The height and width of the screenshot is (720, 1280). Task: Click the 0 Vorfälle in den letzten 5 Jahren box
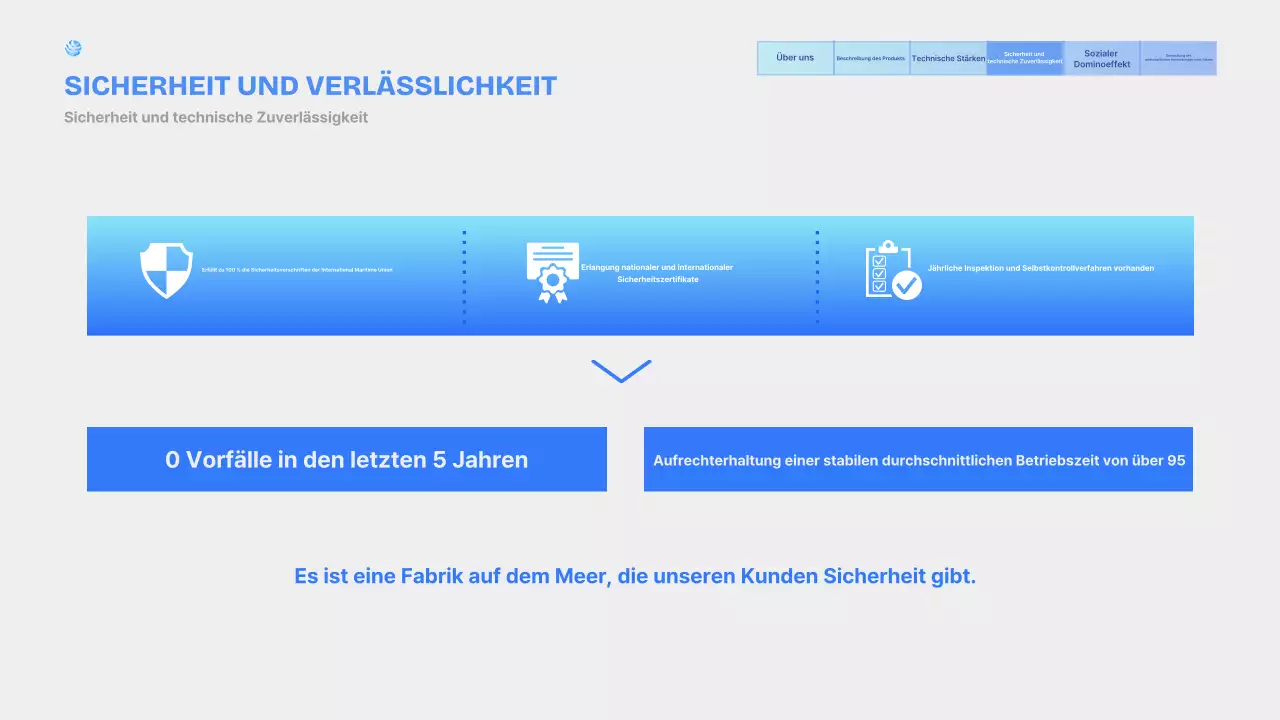coord(346,460)
